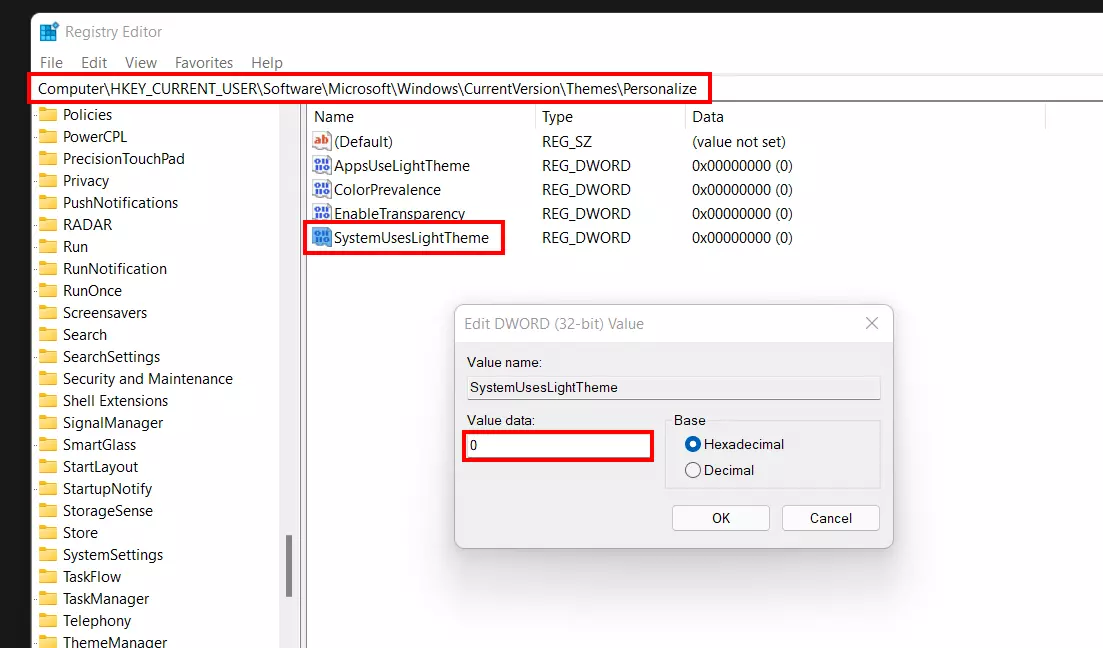The width and height of the screenshot is (1103, 648).
Task: Click REG_DWORD type in SystemUsesLightTheme row
Action: point(586,237)
